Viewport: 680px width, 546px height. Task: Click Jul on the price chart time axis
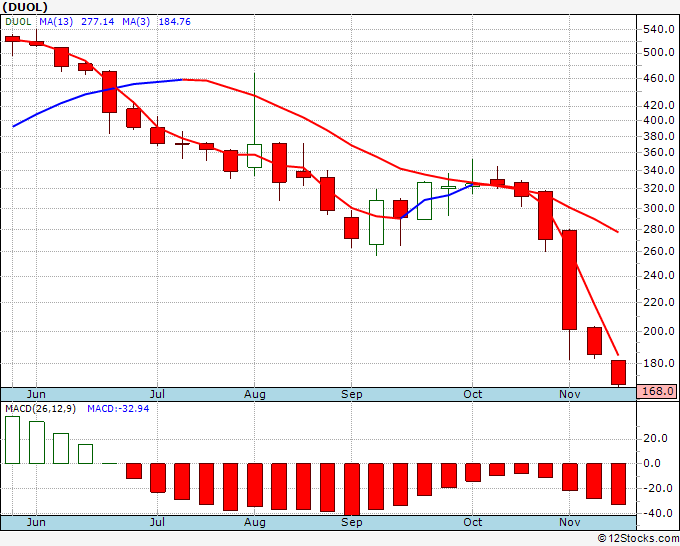coord(157,394)
